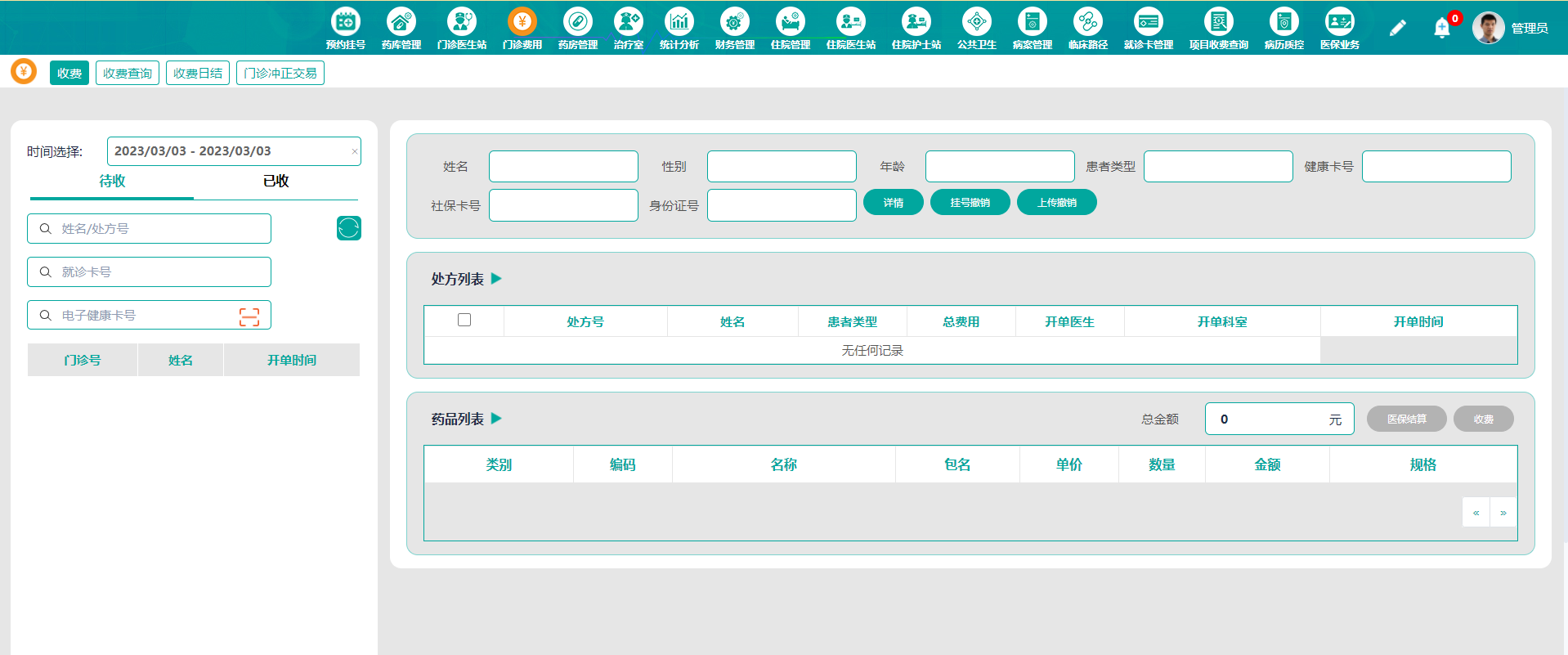Open the 药房管理 module
The height and width of the screenshot is (655, 1568).
[577, 29]
